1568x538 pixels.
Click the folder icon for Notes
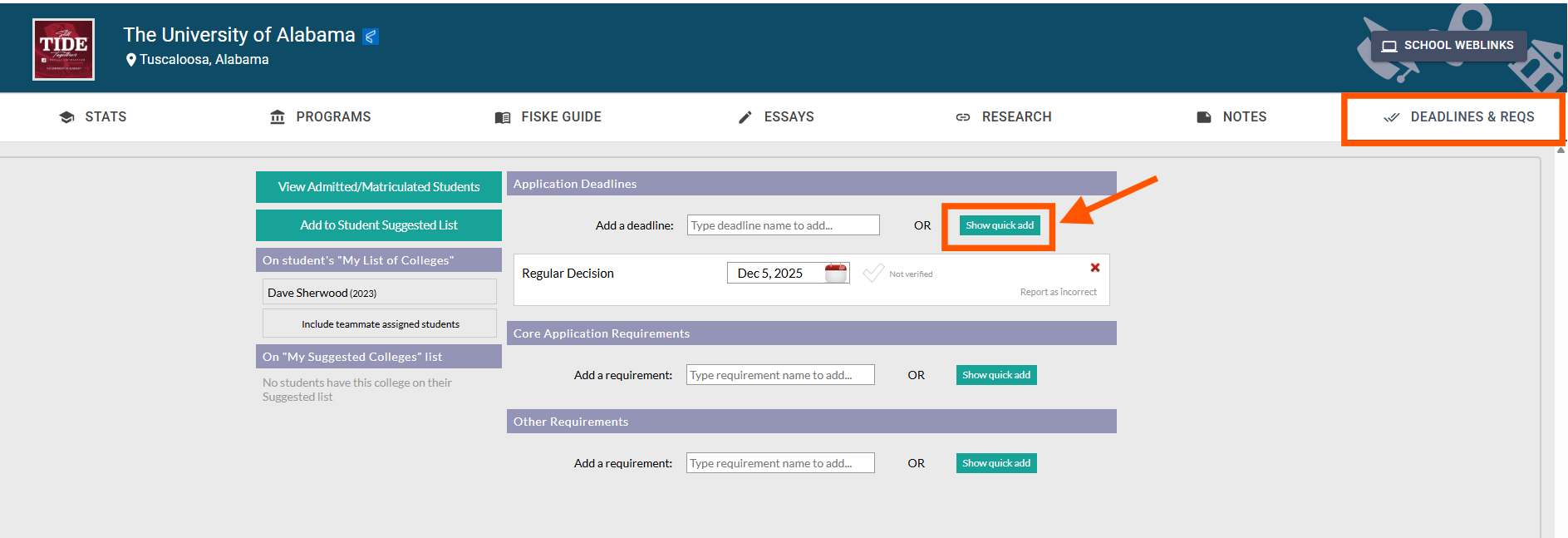pos(1204,117)
